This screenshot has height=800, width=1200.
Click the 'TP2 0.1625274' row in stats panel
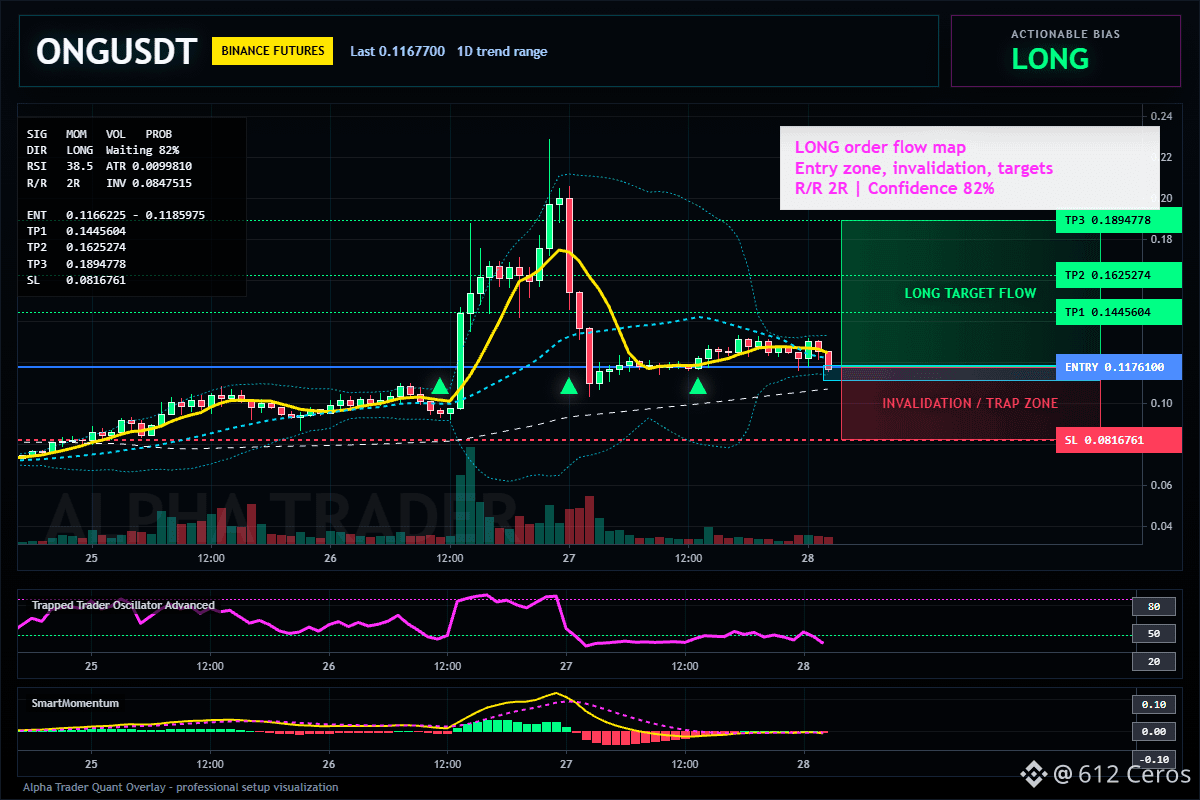pos(77,246)
